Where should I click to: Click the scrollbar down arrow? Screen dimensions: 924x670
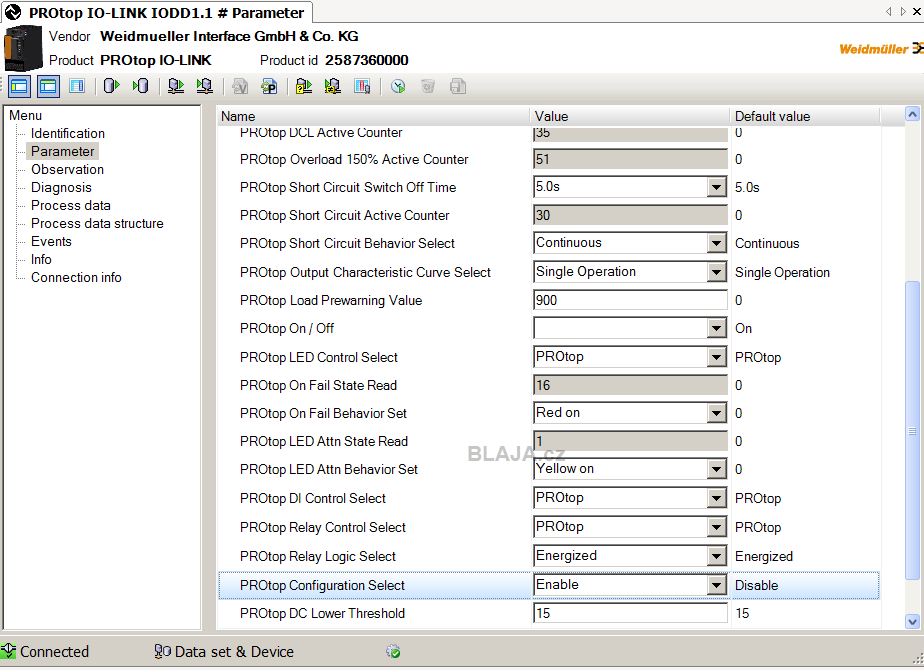point(912,621)
